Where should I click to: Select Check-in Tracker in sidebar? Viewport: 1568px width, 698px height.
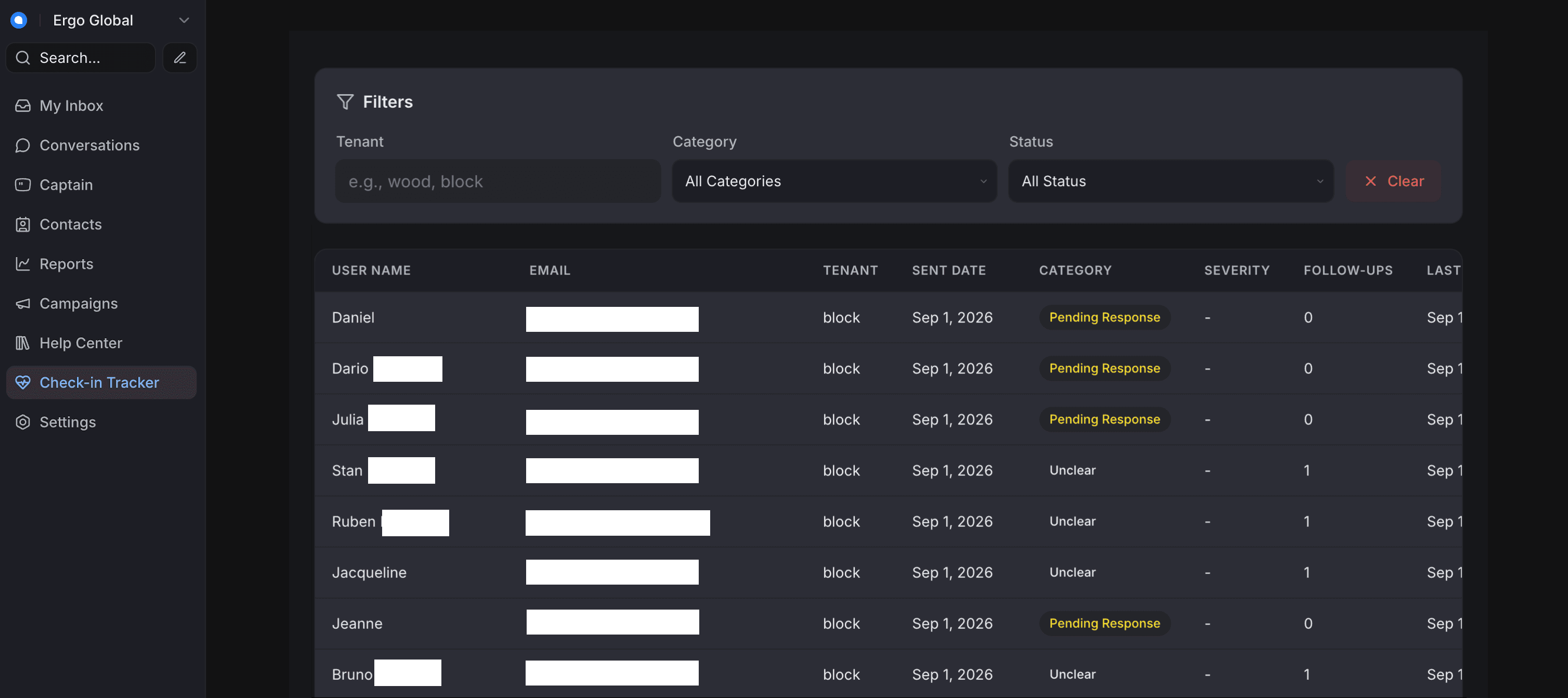[101, 382]
